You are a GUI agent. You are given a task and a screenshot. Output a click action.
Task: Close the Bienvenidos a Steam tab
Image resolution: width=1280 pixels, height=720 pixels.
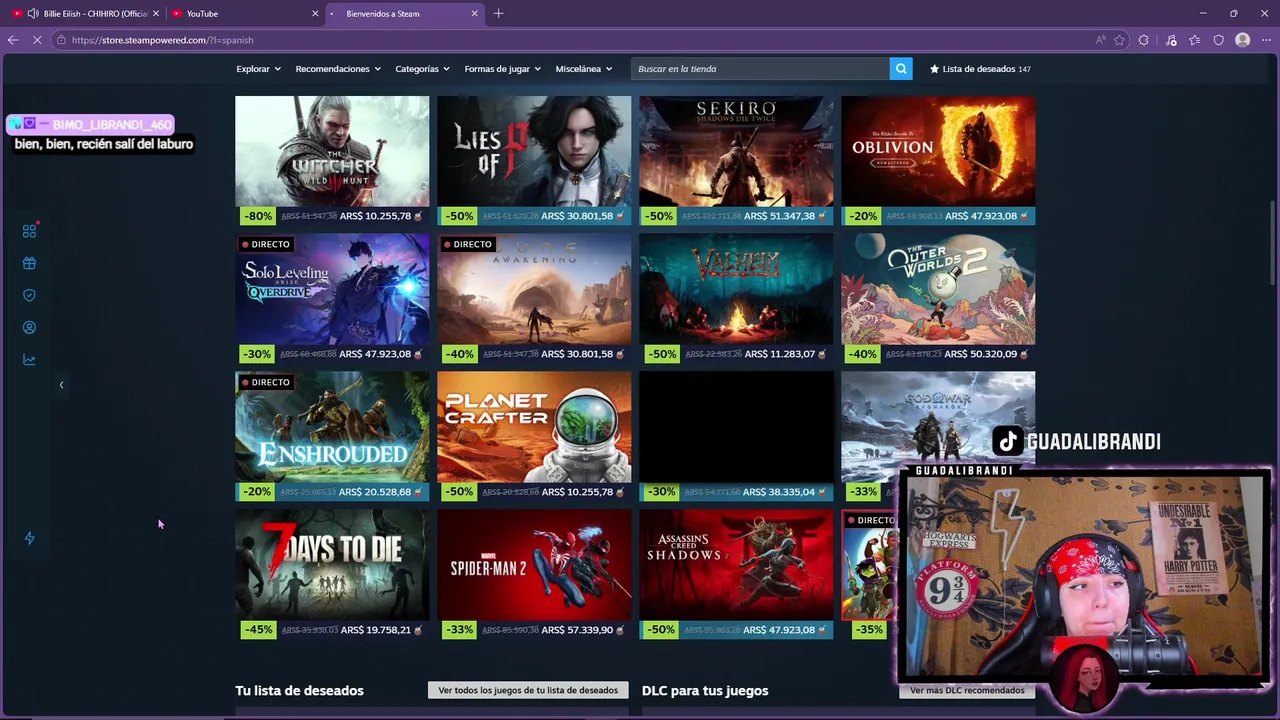[x=474, y=13]
